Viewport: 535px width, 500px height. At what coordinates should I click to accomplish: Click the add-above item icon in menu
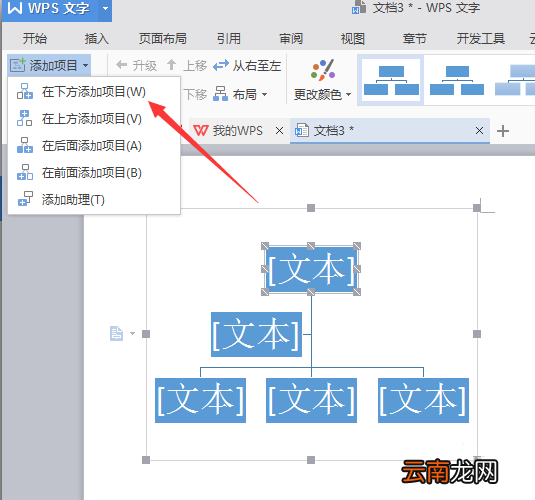coord(25,118)
